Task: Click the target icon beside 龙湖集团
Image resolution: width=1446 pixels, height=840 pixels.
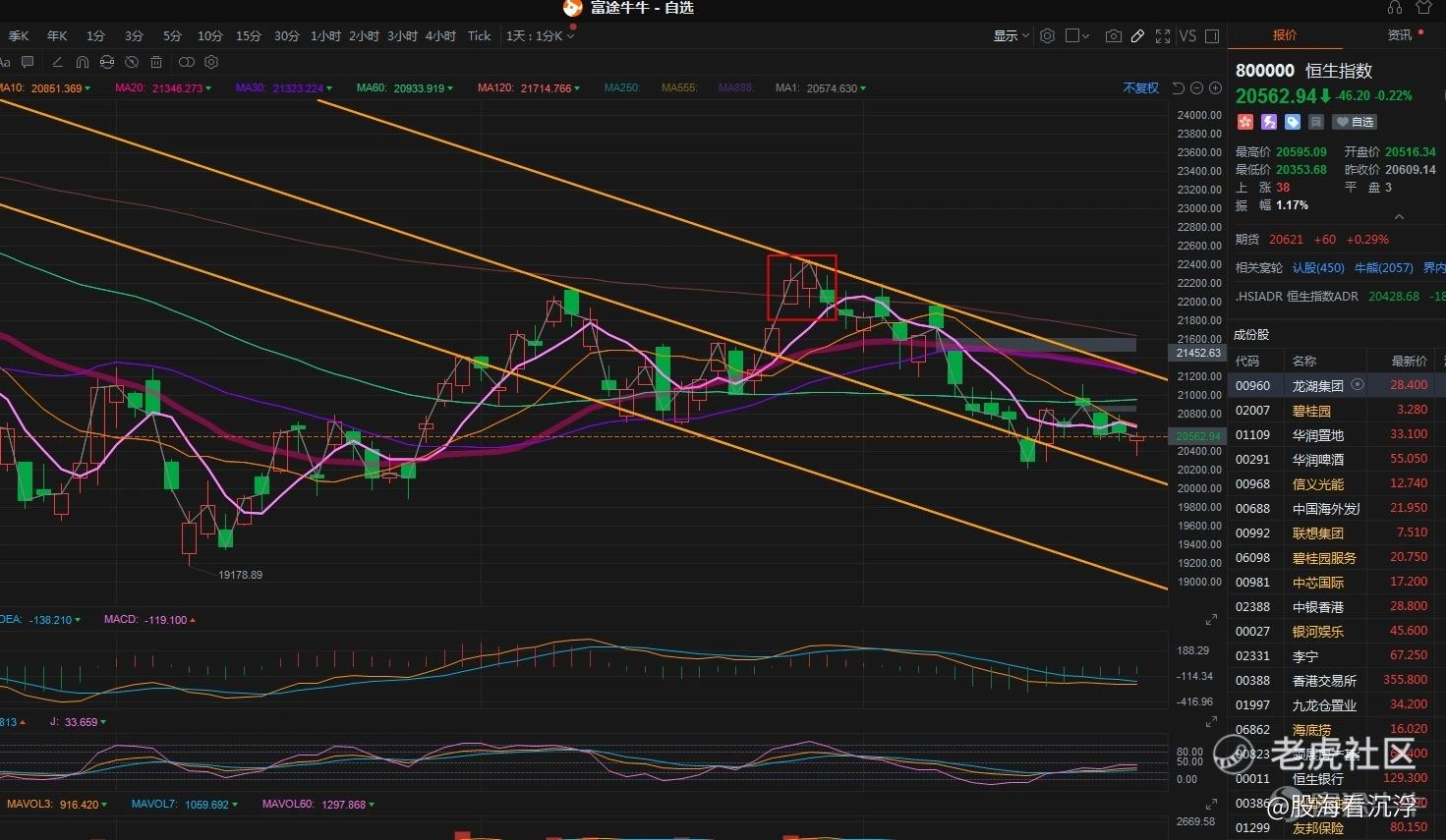Action: point(1358,385)
